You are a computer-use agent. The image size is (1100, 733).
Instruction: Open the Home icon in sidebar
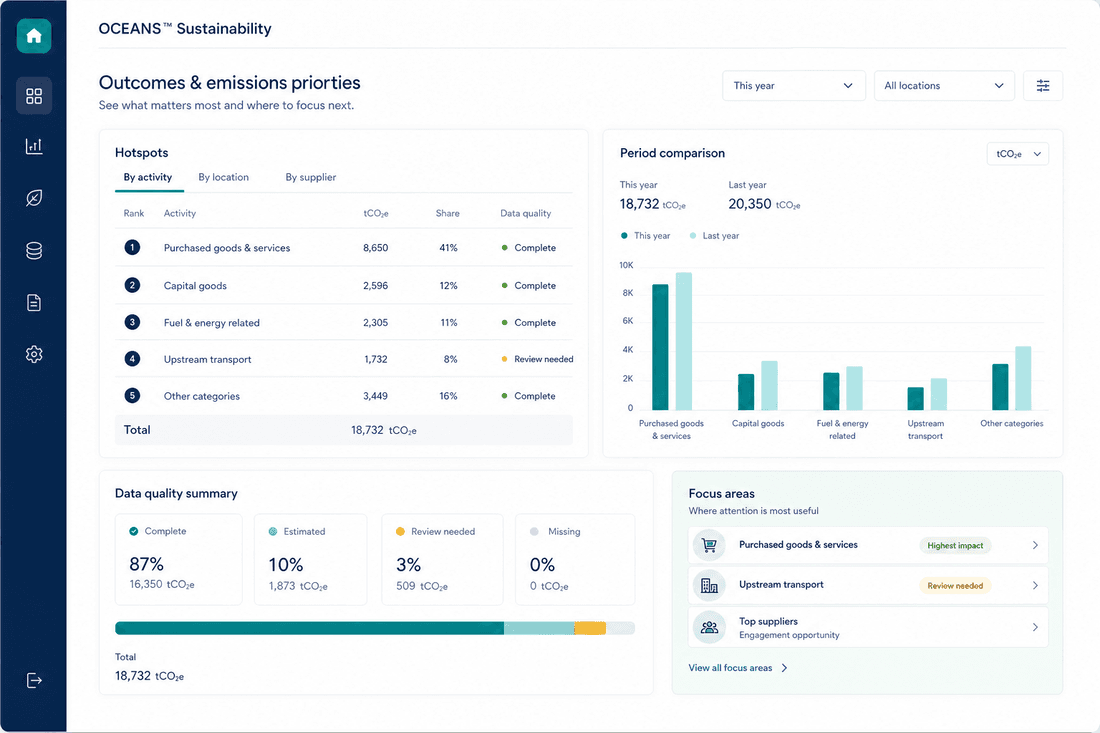34,36
